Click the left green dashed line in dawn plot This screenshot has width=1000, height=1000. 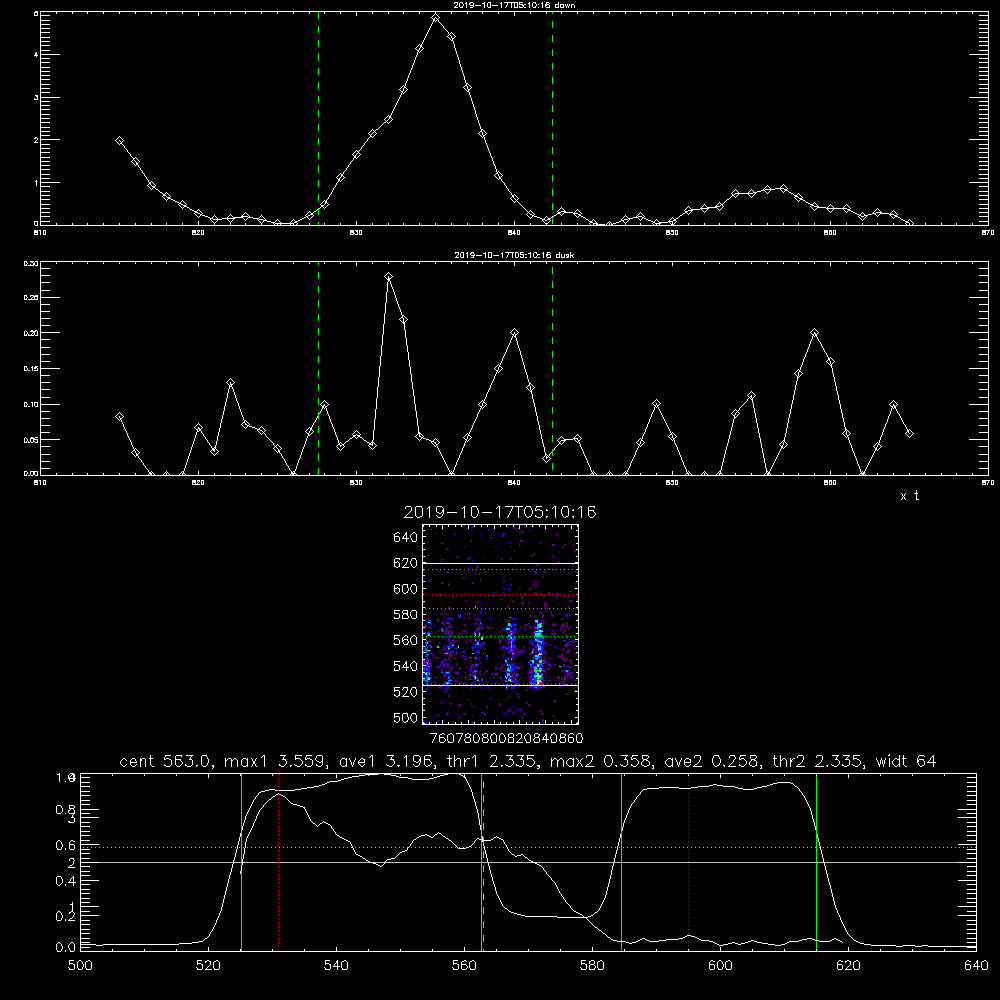(318, 119)
